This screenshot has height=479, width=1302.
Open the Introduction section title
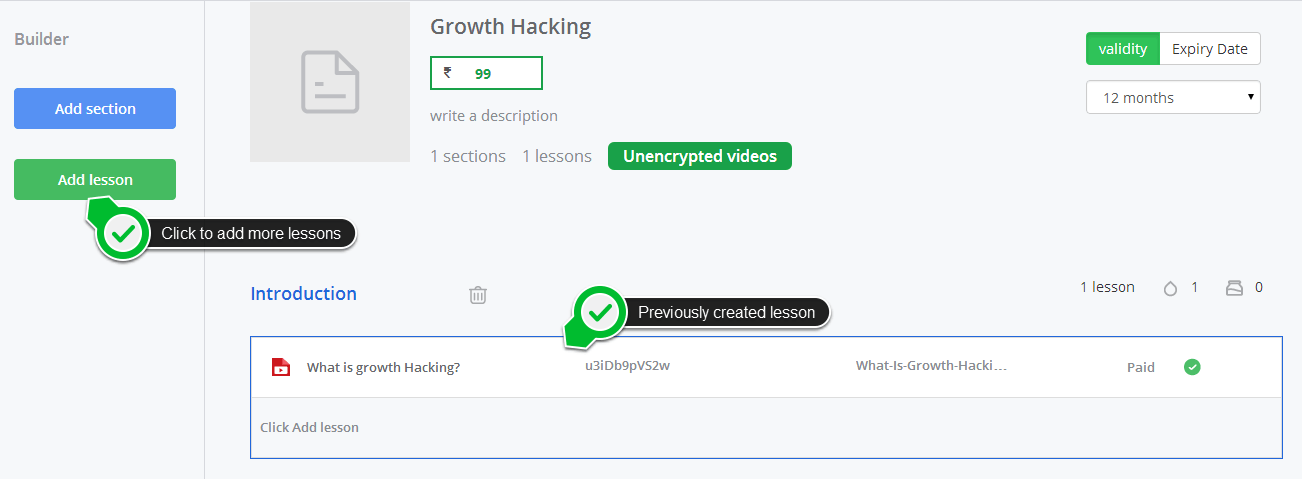click(x=303, y=294)
